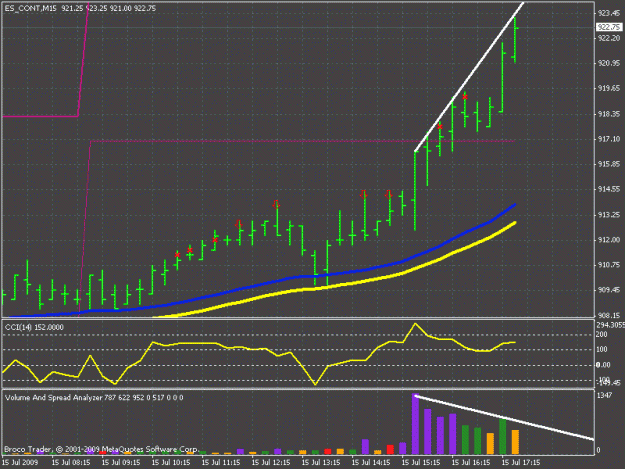Screen dimensions: 625x469
Task: Click the 100 level on the CCI scale
Action: (x=601, y=349)
